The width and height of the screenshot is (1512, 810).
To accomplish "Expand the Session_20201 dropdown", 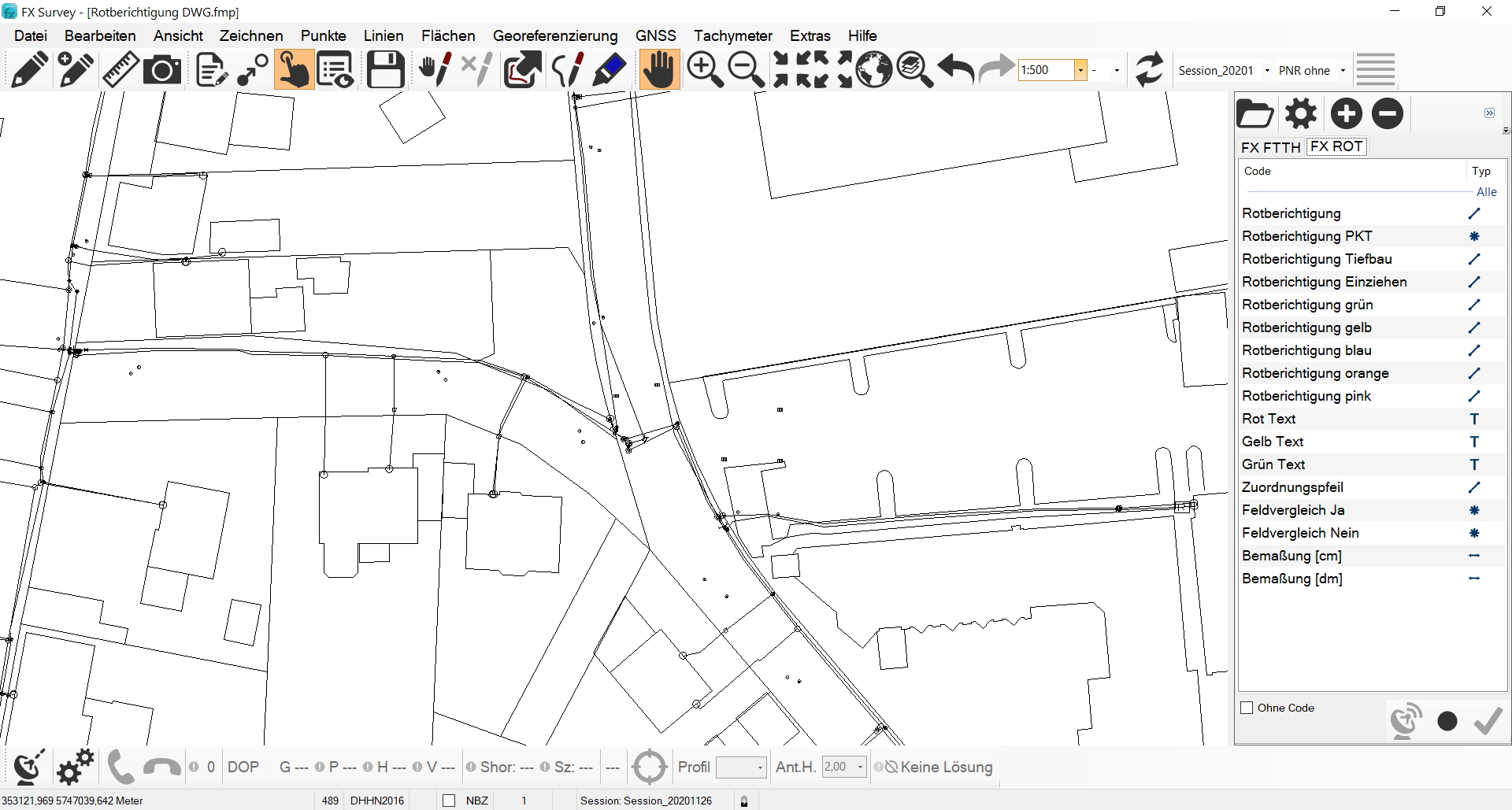I will click(1266, 71).
